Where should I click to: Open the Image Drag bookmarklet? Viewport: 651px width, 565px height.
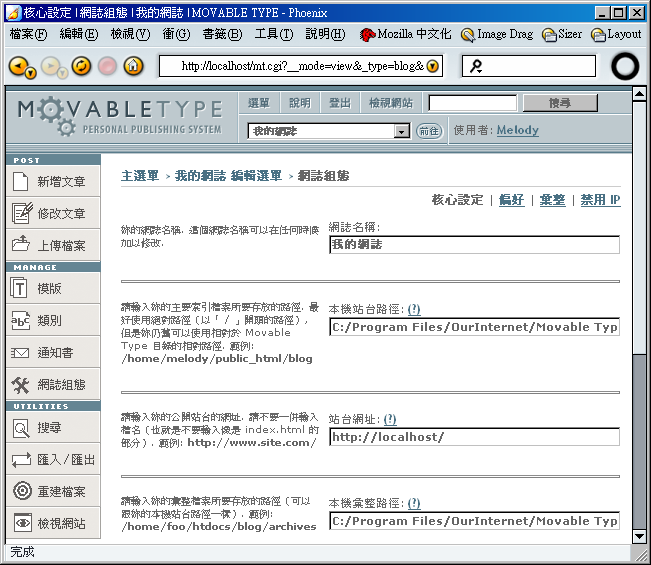tap(497, 34)
